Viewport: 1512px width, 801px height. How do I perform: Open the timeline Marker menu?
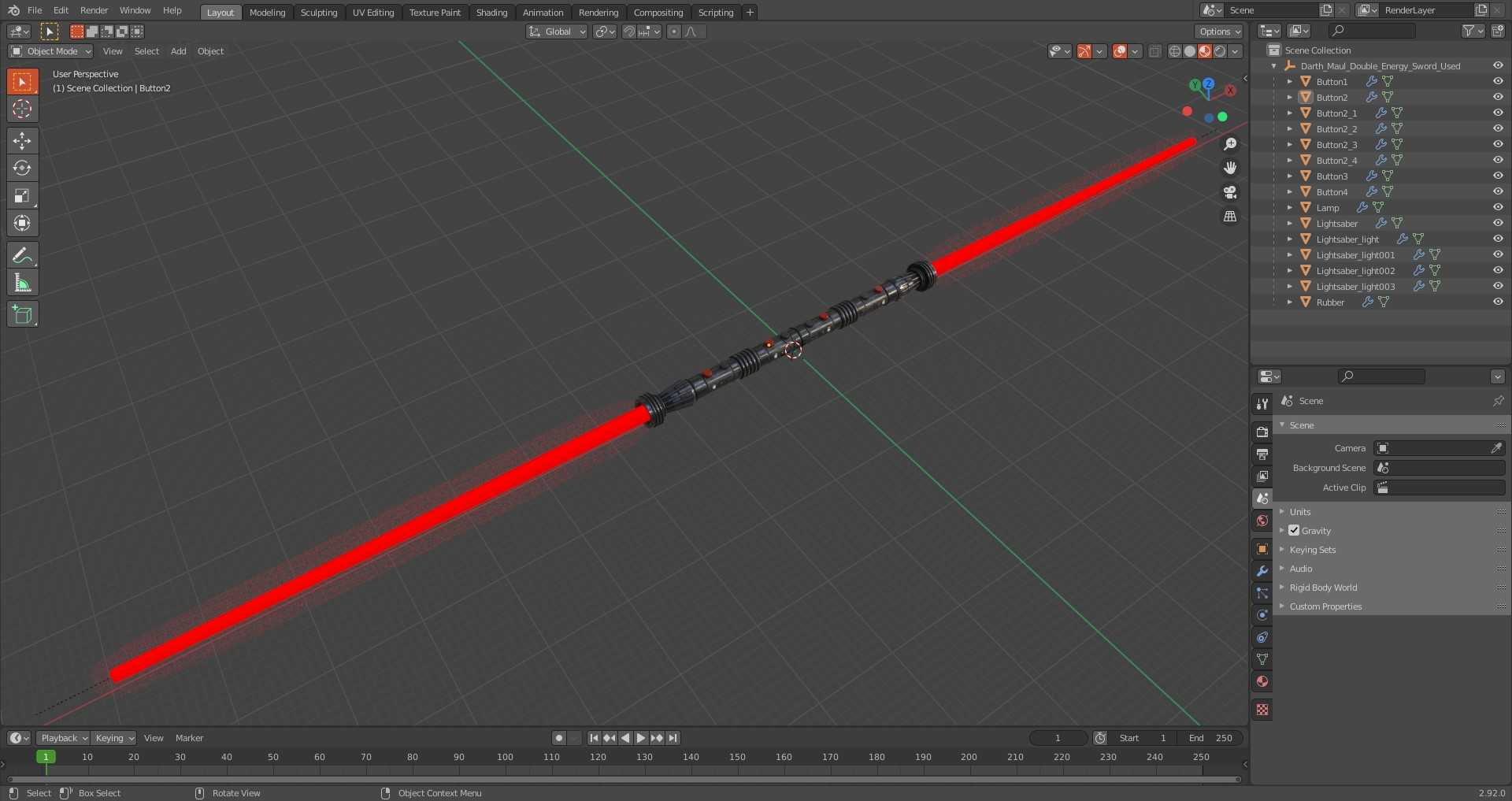(x=189, y=738)
